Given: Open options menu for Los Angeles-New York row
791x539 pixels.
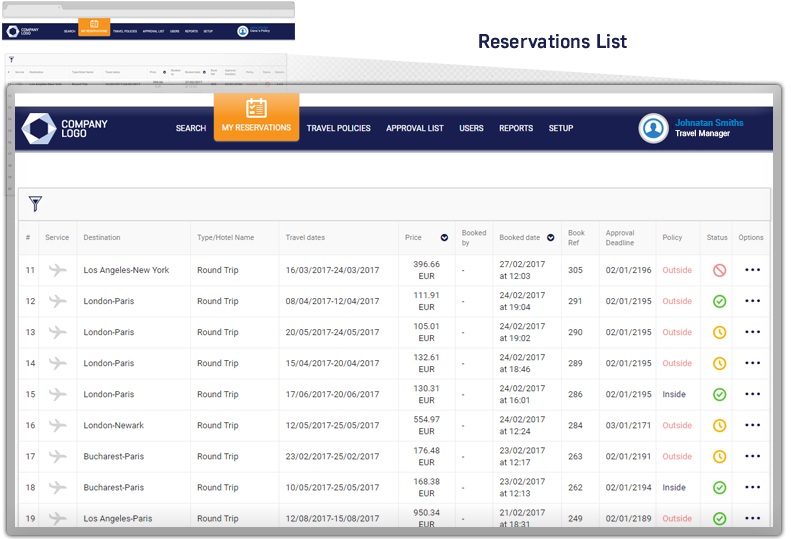Looking at the screenshot, I should pos(752,270).
